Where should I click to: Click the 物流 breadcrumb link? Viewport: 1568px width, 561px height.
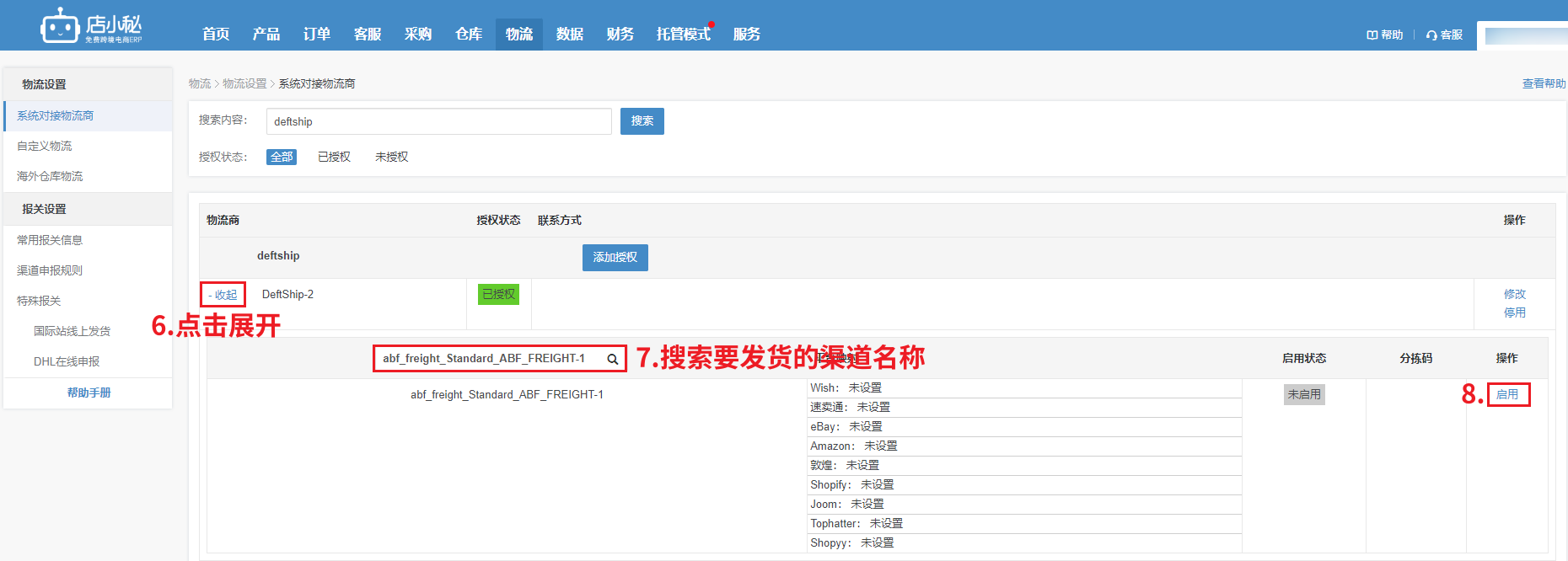(200, 84)
